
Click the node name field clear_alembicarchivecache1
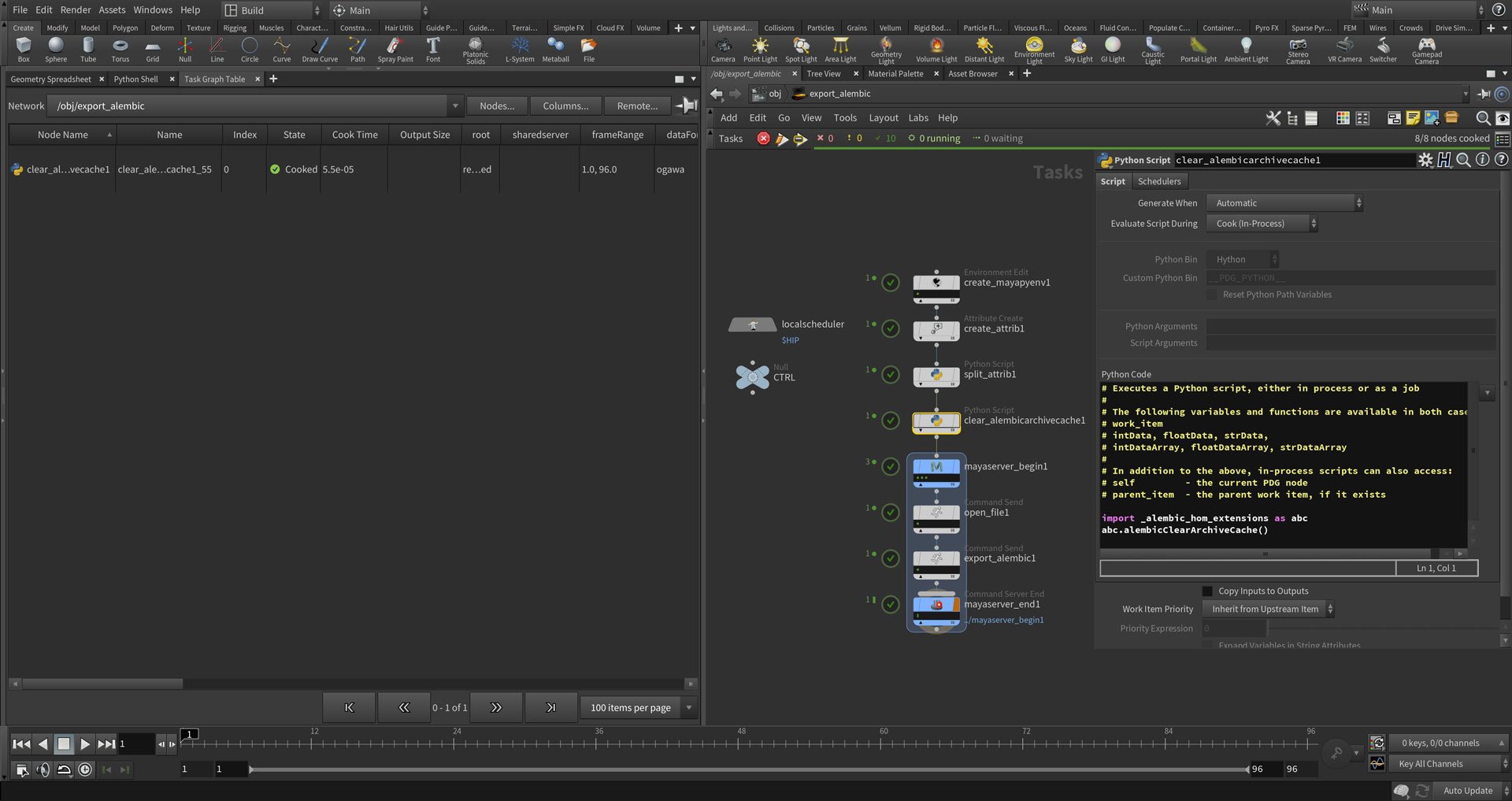pos(1294,160)
